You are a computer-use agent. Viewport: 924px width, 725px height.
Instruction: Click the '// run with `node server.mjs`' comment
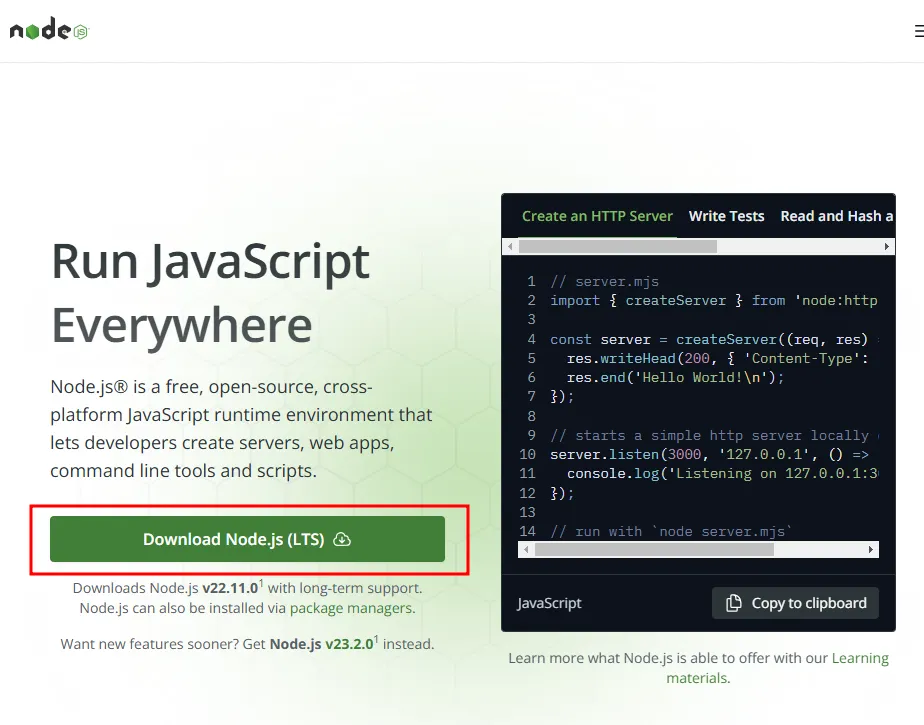click(x=671, y=531)
